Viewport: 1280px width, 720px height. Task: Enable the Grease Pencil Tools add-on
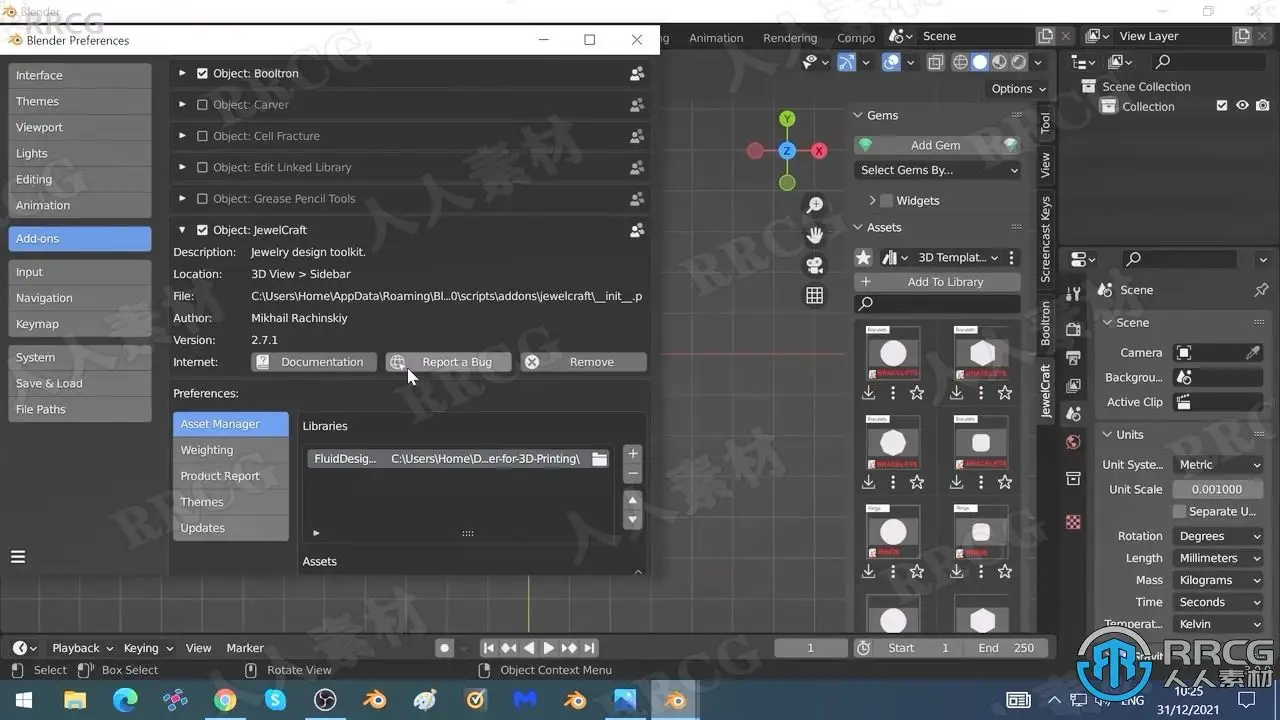pos(202,198)
